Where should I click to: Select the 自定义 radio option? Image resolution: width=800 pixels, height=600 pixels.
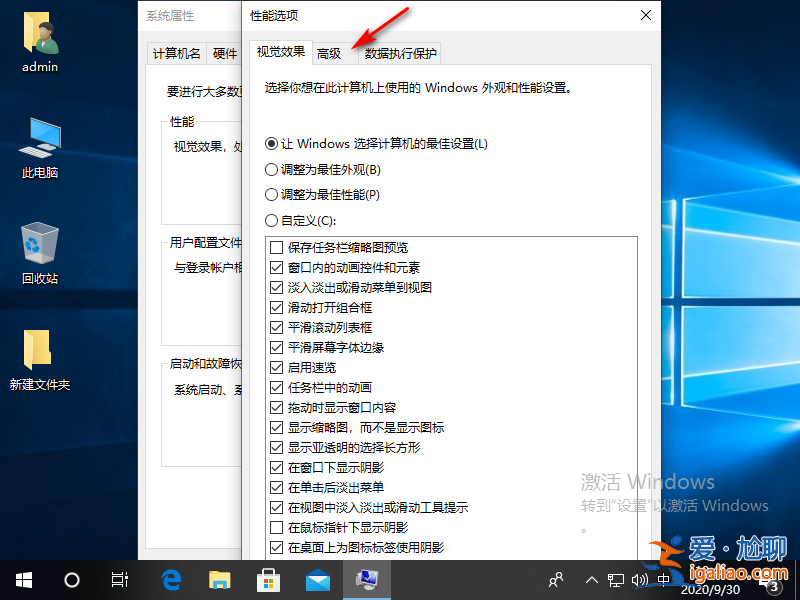[270, 221]
